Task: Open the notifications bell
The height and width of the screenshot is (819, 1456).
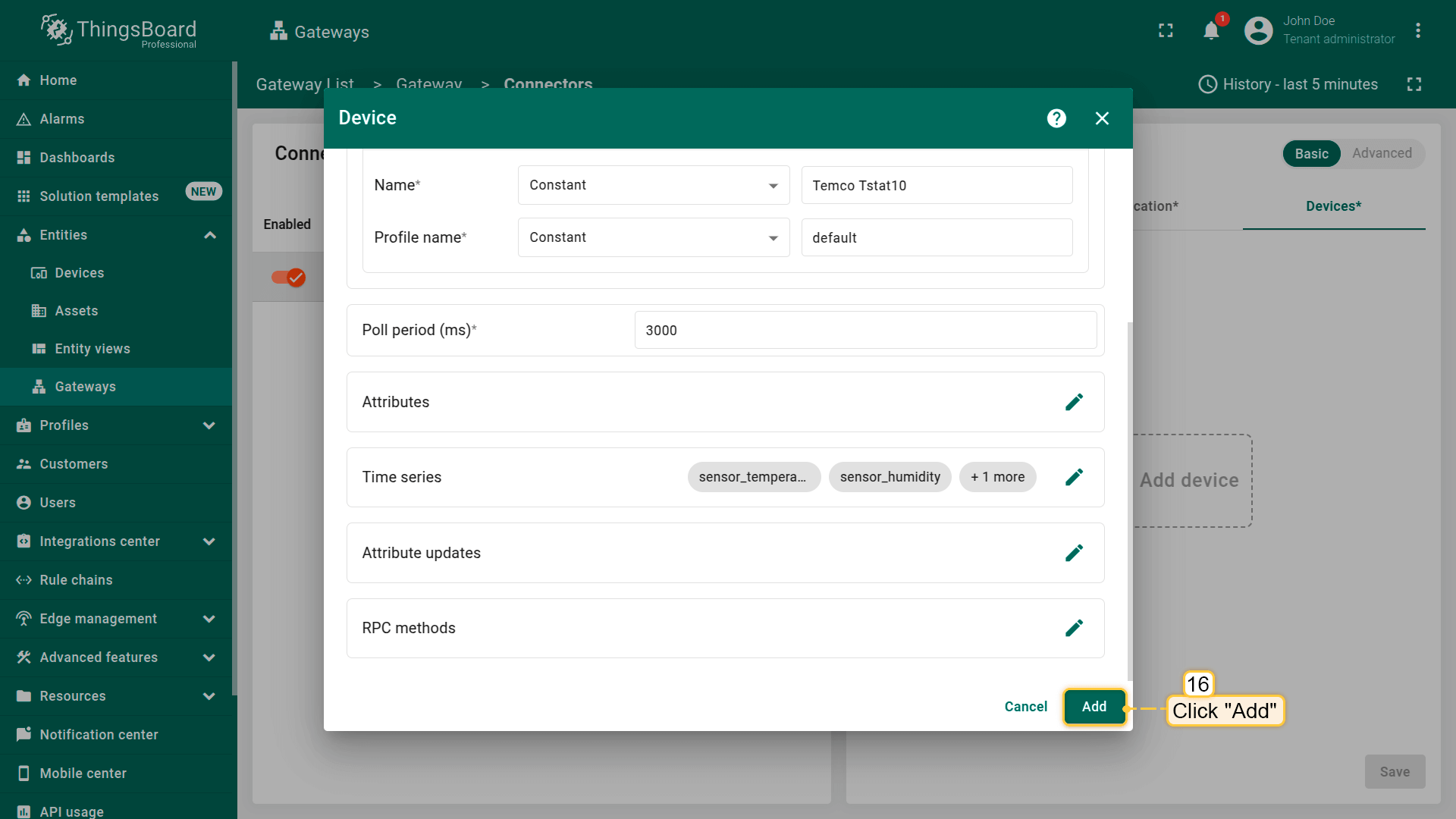Action: point(1211,30)
